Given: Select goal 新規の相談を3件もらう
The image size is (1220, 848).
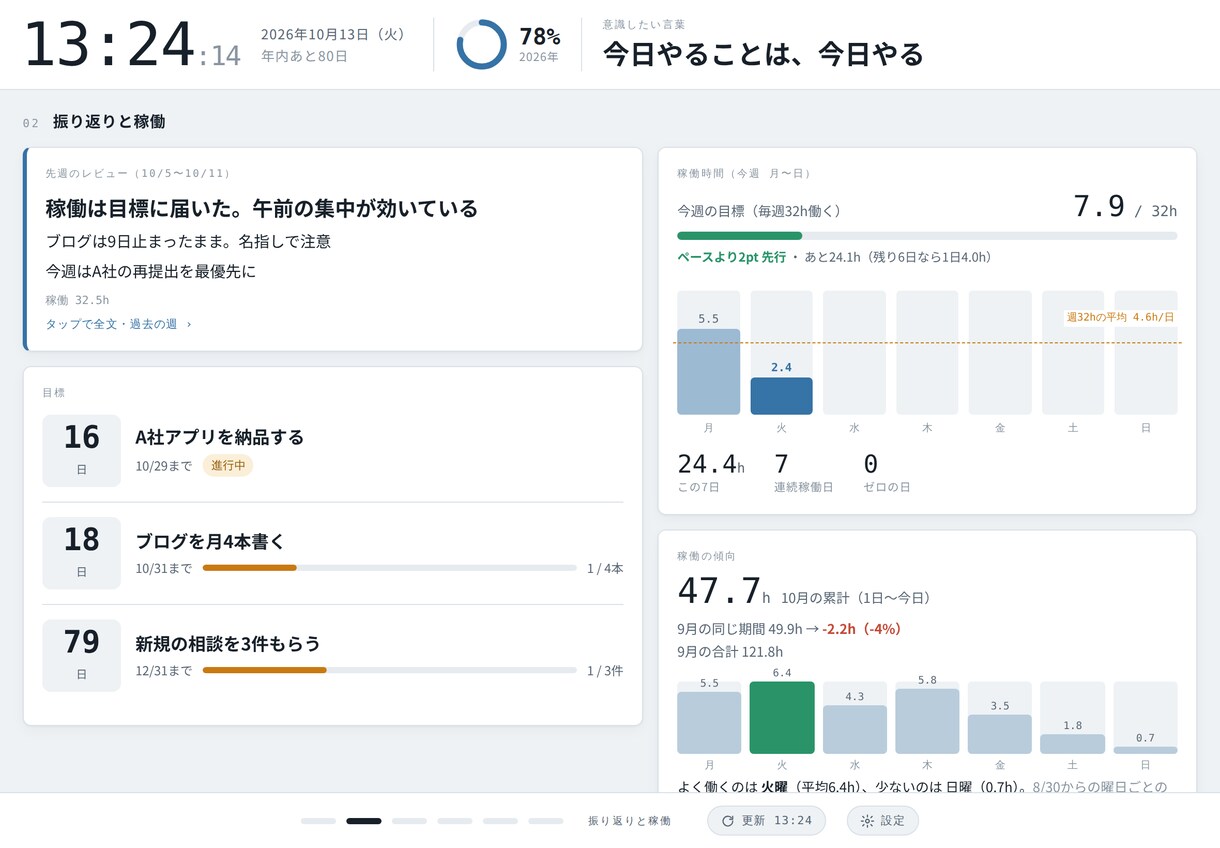Looking at the screenshot, I should click(x=228, y=643).
